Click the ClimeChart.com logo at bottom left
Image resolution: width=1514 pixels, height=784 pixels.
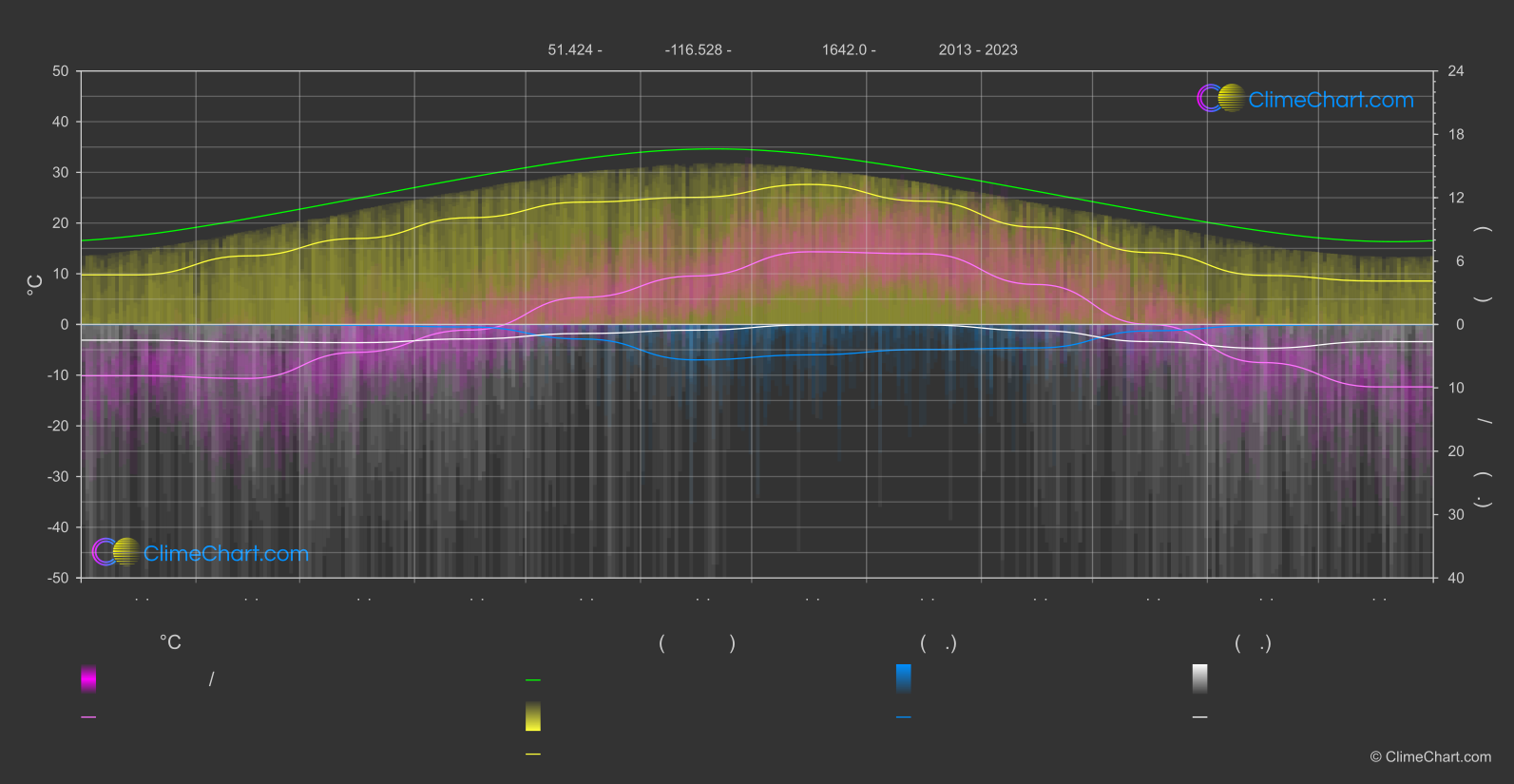[x=201, y=552]
